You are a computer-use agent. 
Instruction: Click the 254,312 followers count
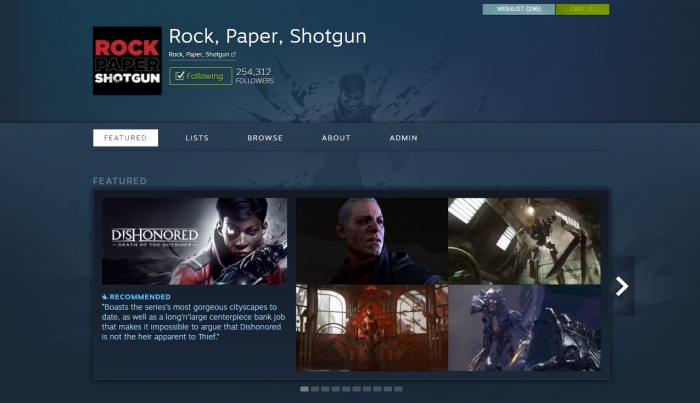coord(254,75)
